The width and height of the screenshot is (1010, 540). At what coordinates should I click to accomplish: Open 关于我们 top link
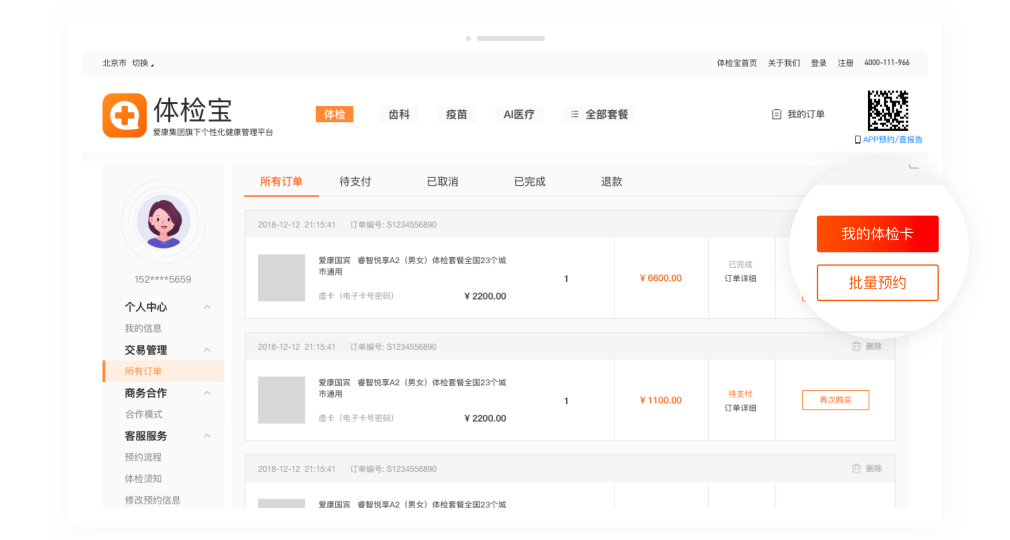784,63
